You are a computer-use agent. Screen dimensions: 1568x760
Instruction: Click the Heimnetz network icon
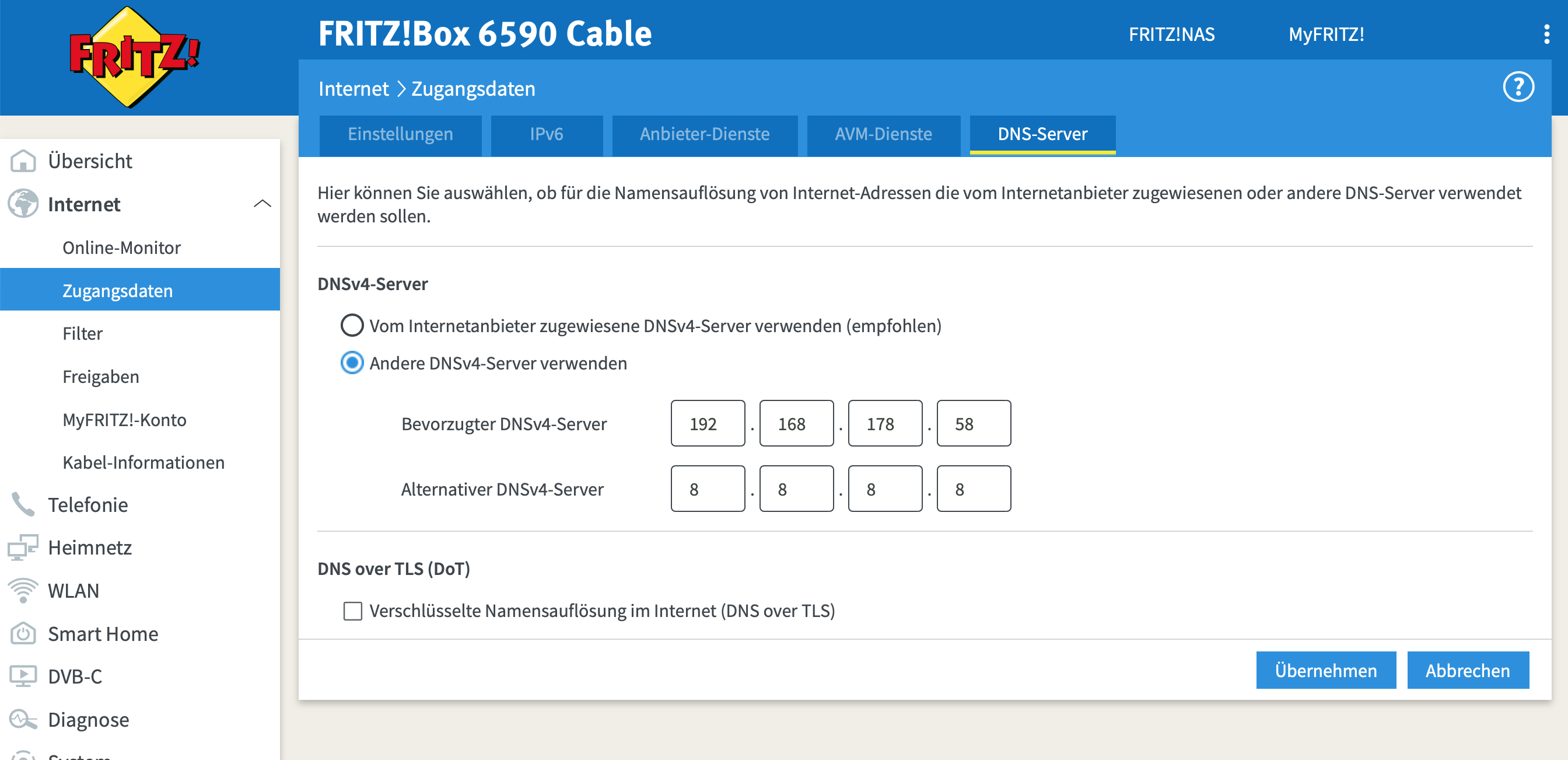(x=23, y=547)
